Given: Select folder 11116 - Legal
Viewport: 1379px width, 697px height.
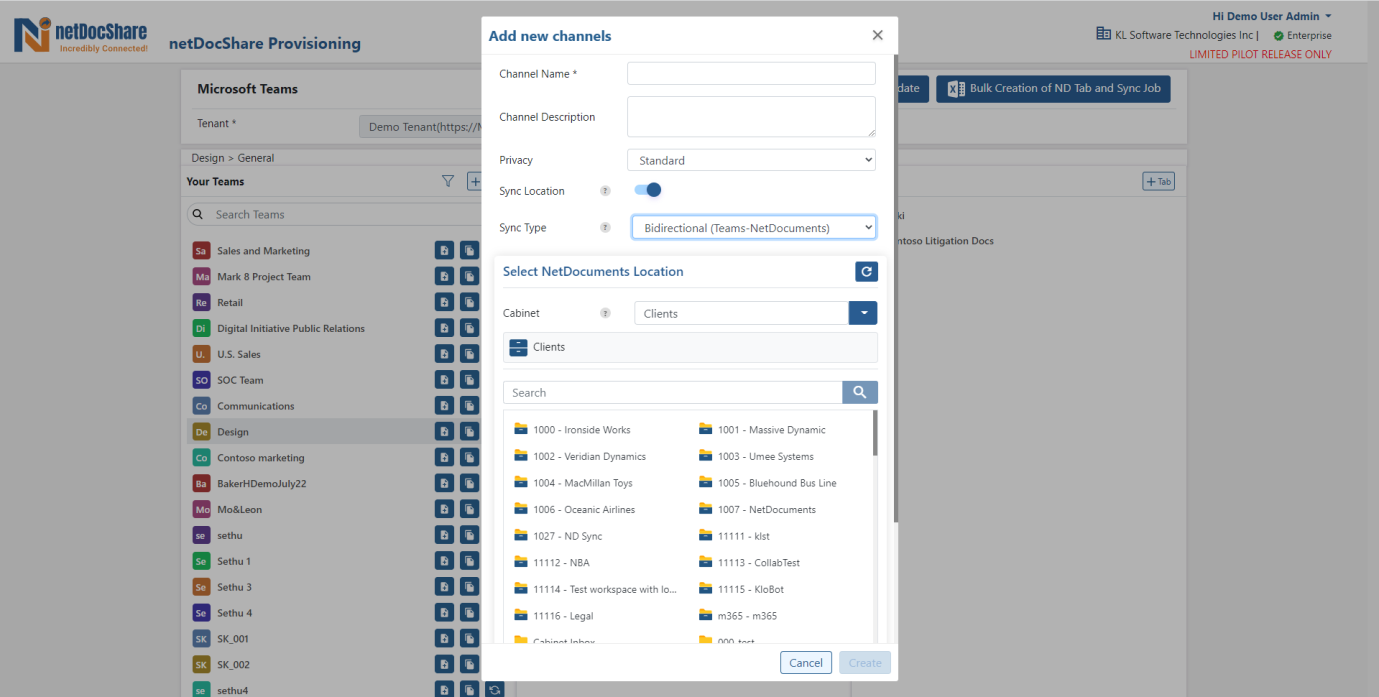Looking at the screenshot, I should pos(564,616).
